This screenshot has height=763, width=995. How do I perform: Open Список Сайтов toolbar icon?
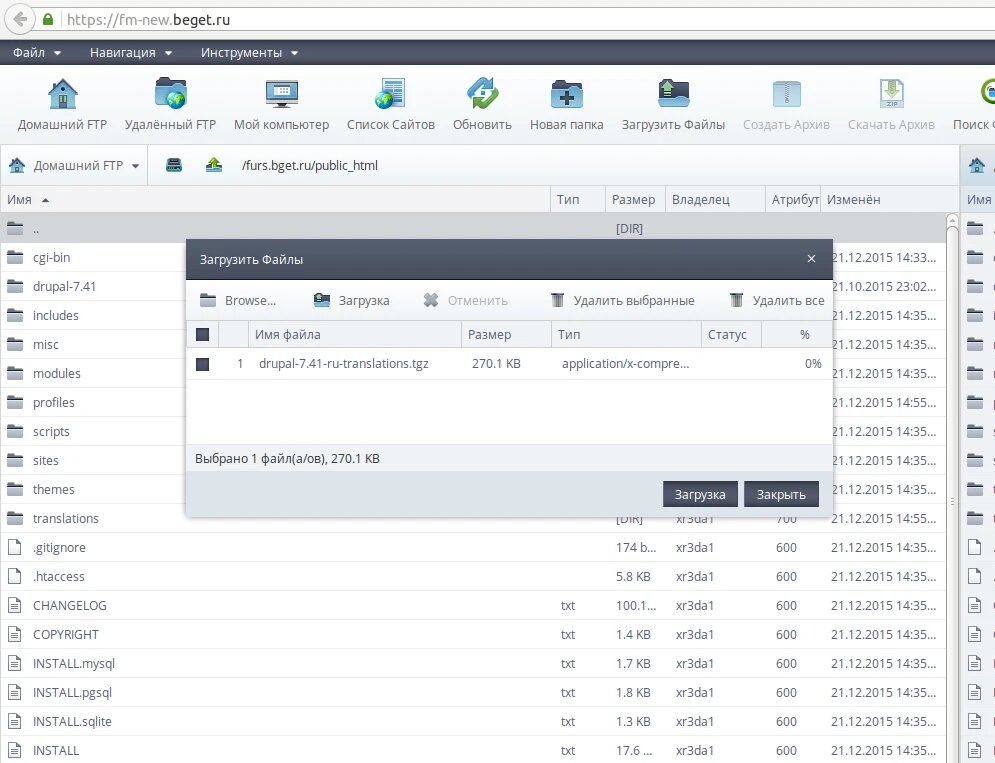(390, 94)
